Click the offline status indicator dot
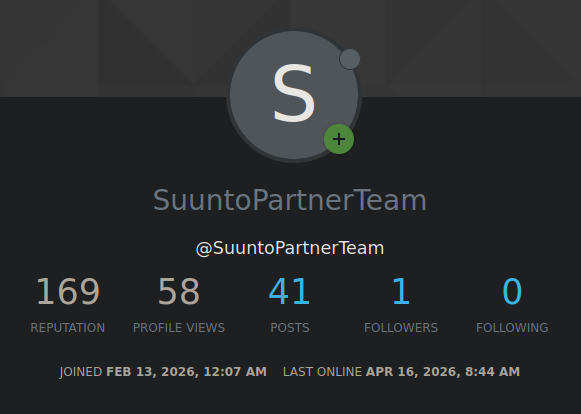 (x=349, y=59)
